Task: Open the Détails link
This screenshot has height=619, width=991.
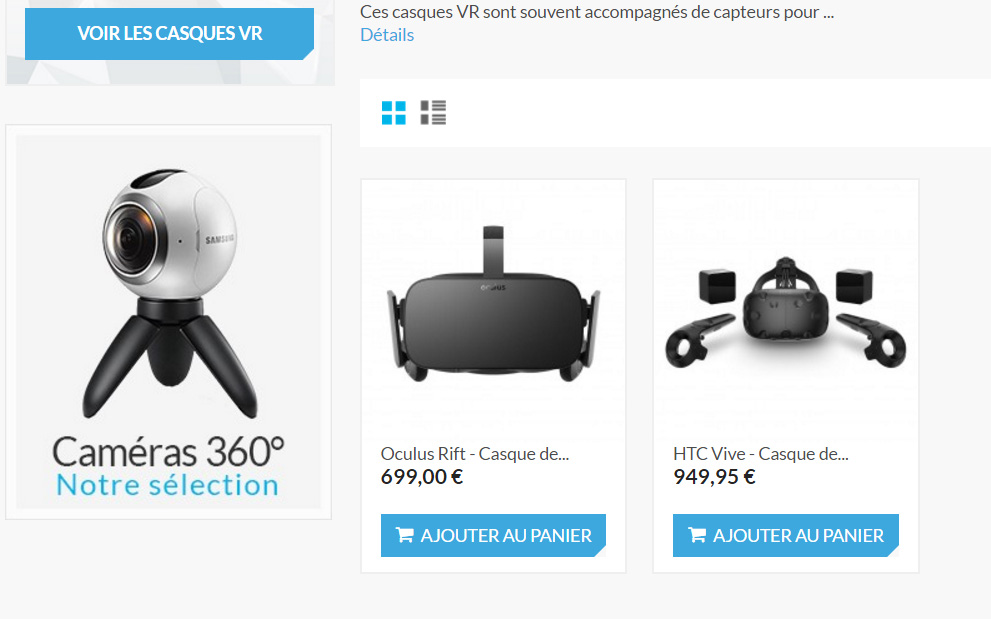Action: 387,35
